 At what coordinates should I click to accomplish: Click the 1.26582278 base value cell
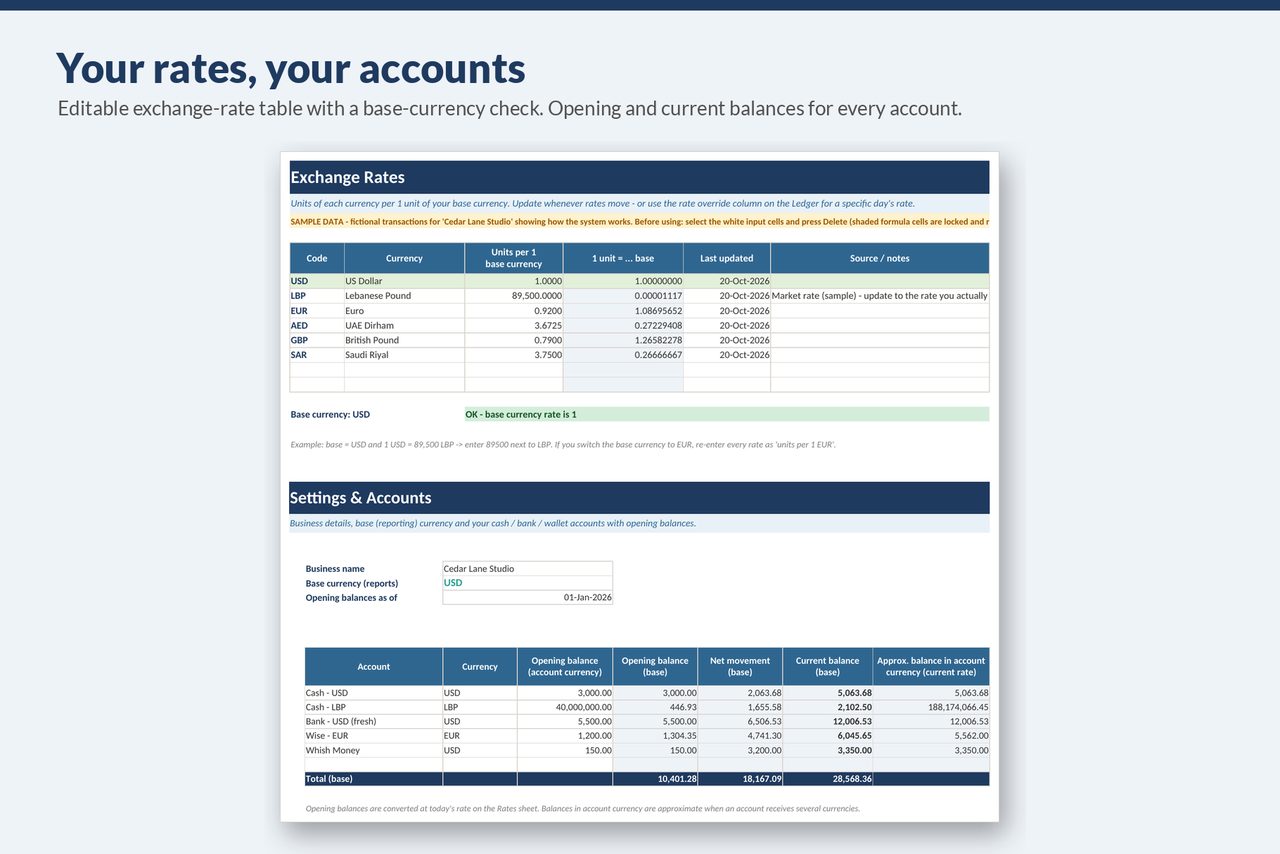[623, 340]
